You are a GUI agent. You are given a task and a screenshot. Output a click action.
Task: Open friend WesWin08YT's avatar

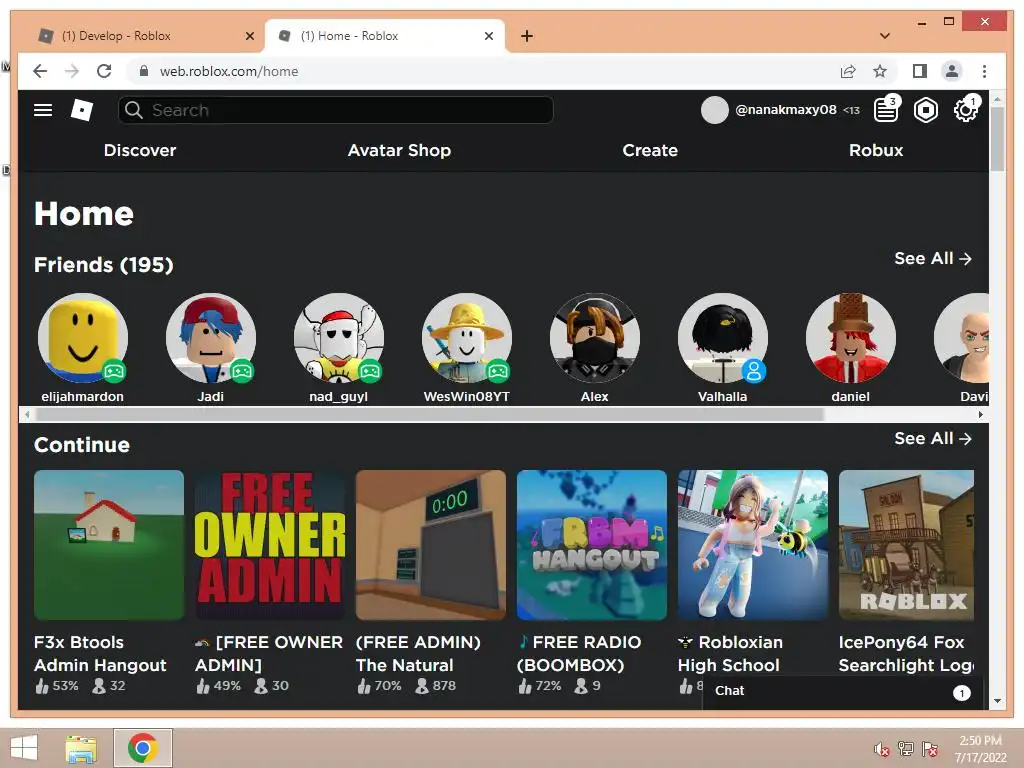tap(467, 338)
